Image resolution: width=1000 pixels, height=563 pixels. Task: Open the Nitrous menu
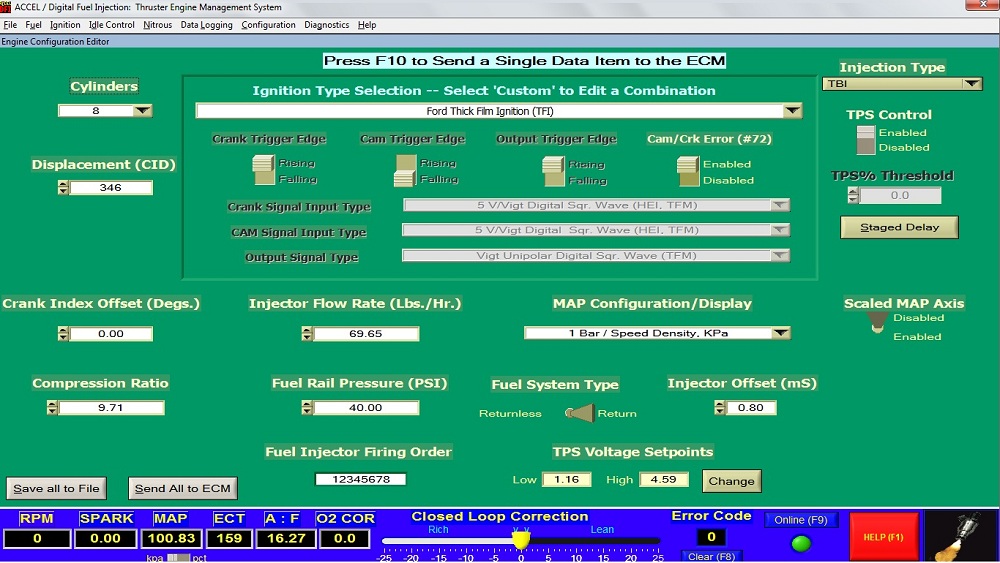pyautogui.click(x=158, y=25)
